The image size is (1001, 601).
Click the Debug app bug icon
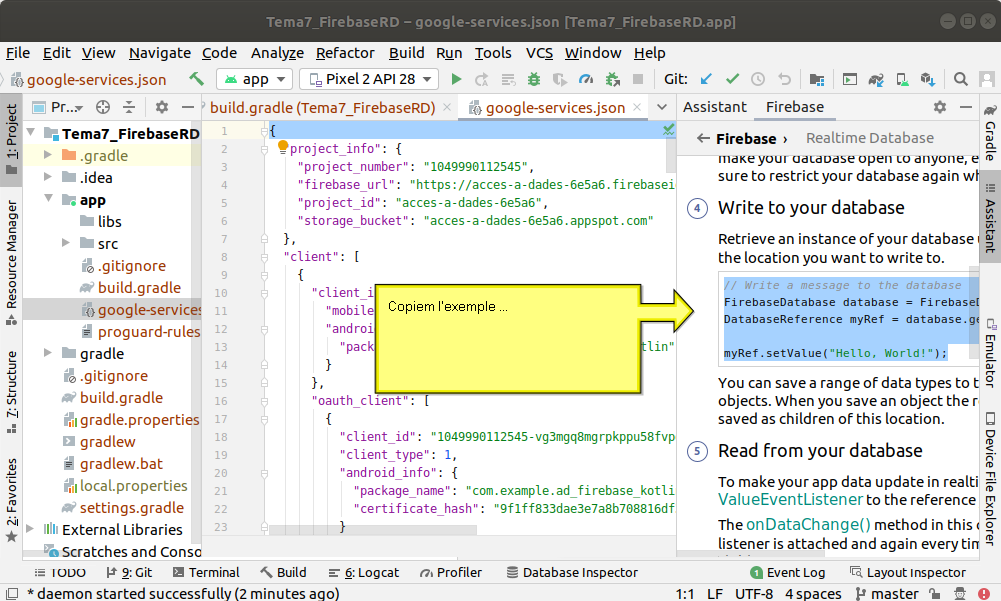coord(534,79)
